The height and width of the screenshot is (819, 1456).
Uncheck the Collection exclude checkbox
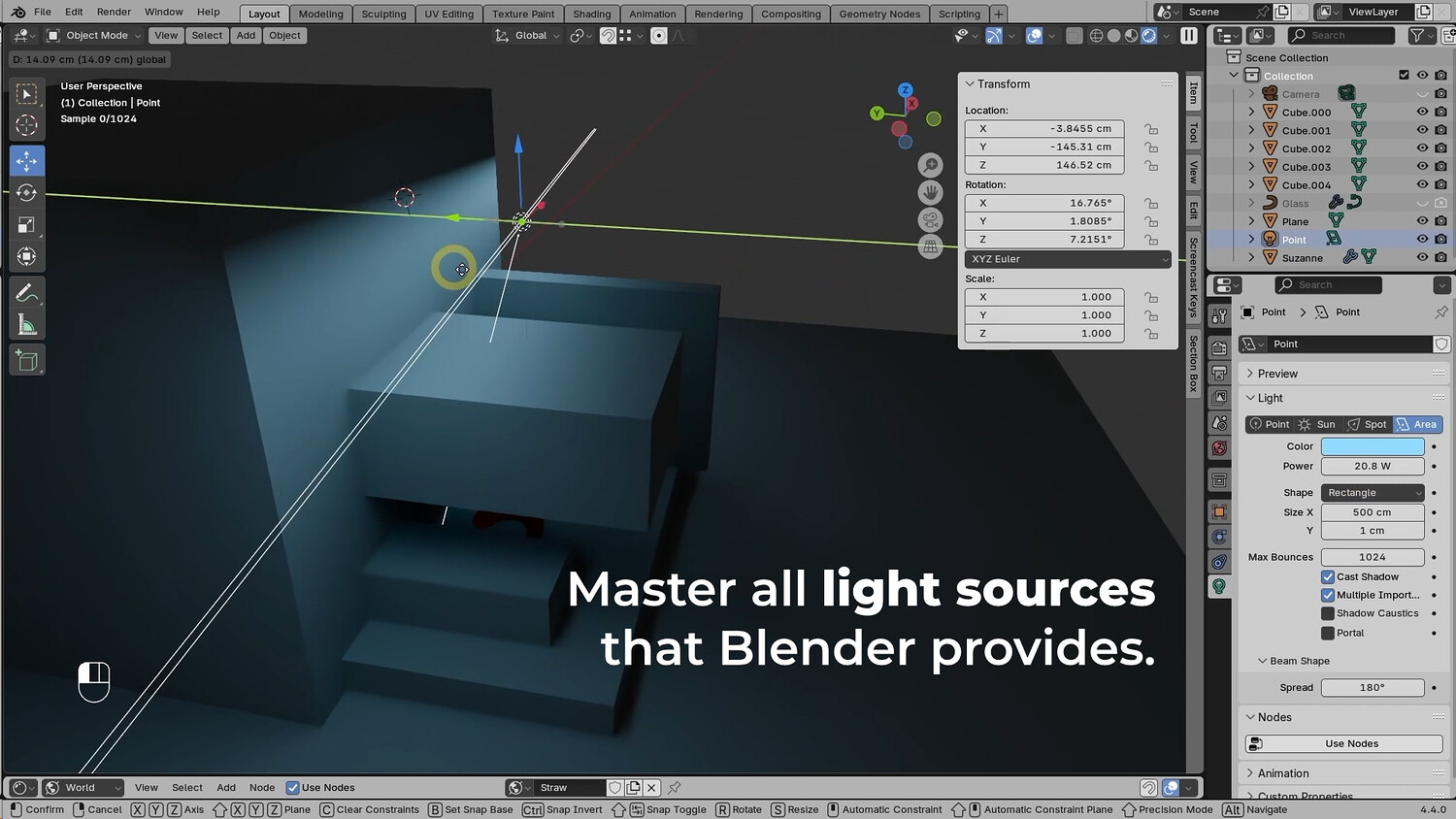[1404, 76]
